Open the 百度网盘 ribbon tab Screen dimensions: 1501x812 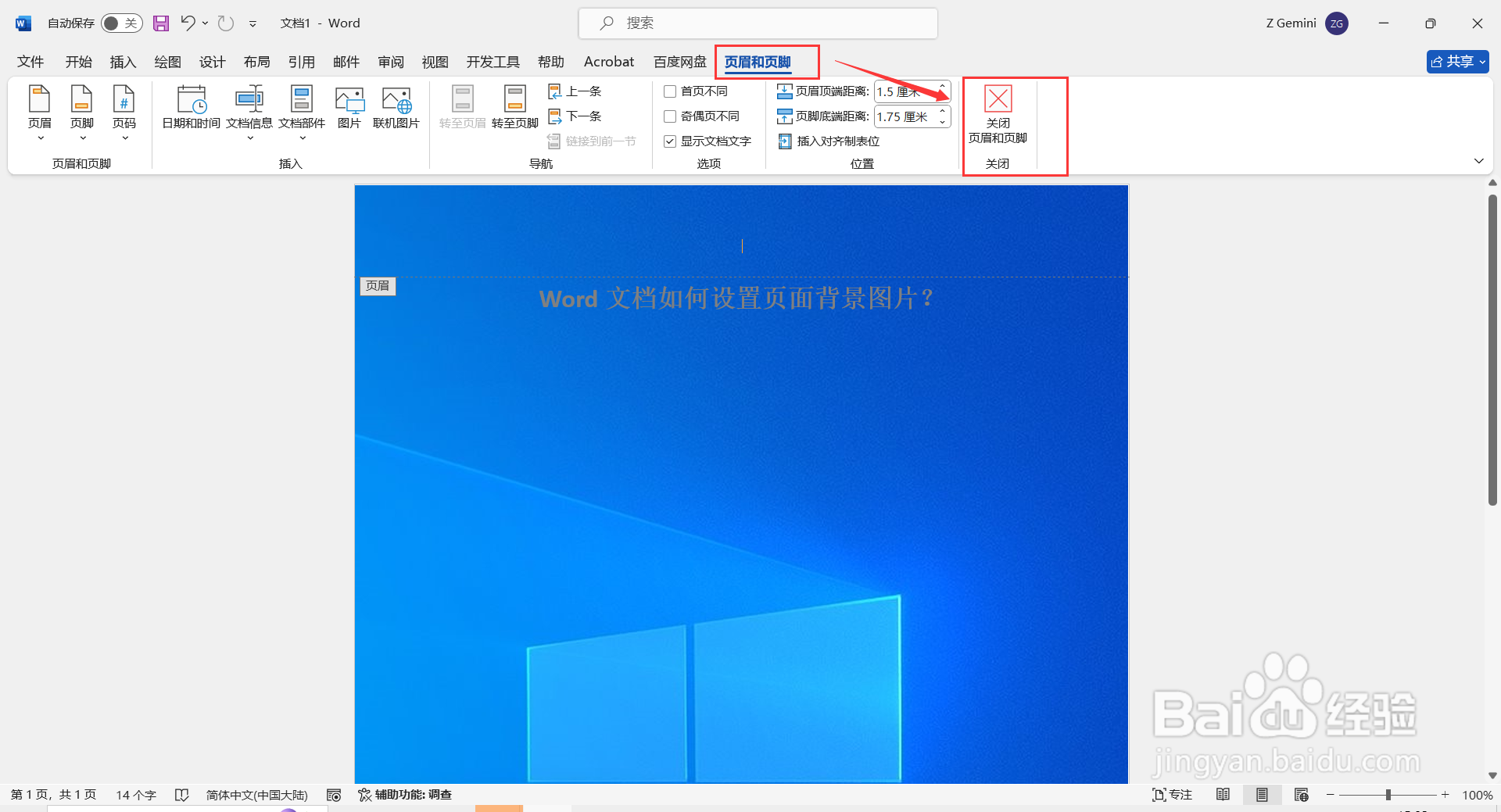coord(679,62)
